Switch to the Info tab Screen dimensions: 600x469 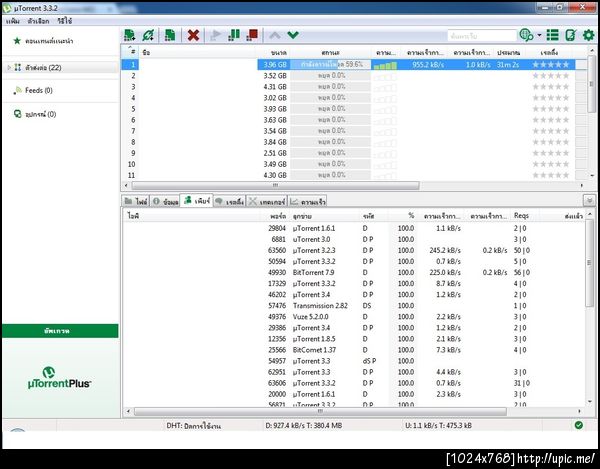[165, 201]
